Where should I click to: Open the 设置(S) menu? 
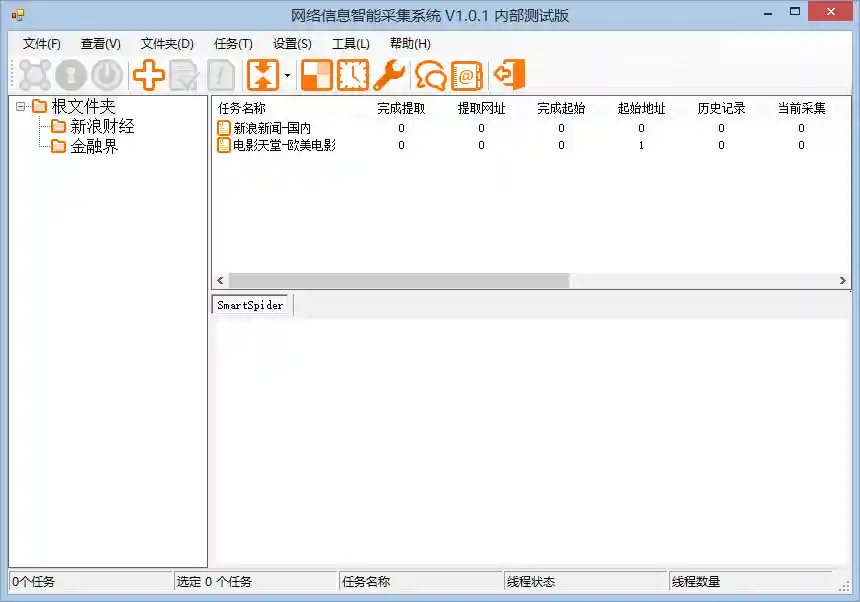[290, 43]
